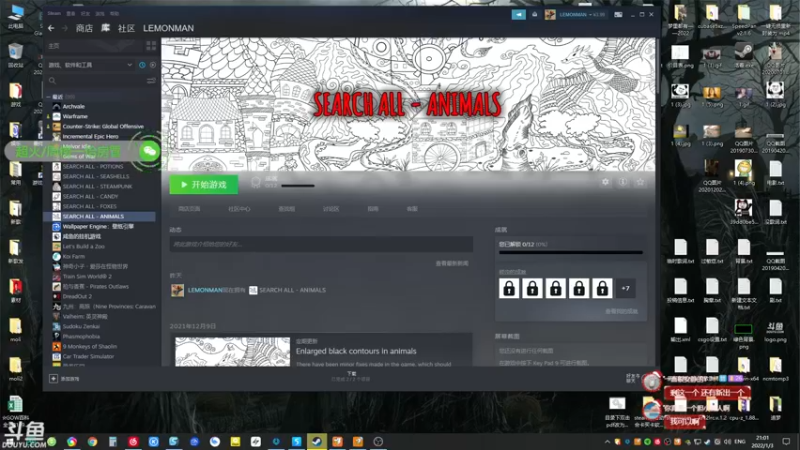Viewport: 800px width, 450px height.
Task: Open the 游戏 games menu
Action: tap(100, 14)
